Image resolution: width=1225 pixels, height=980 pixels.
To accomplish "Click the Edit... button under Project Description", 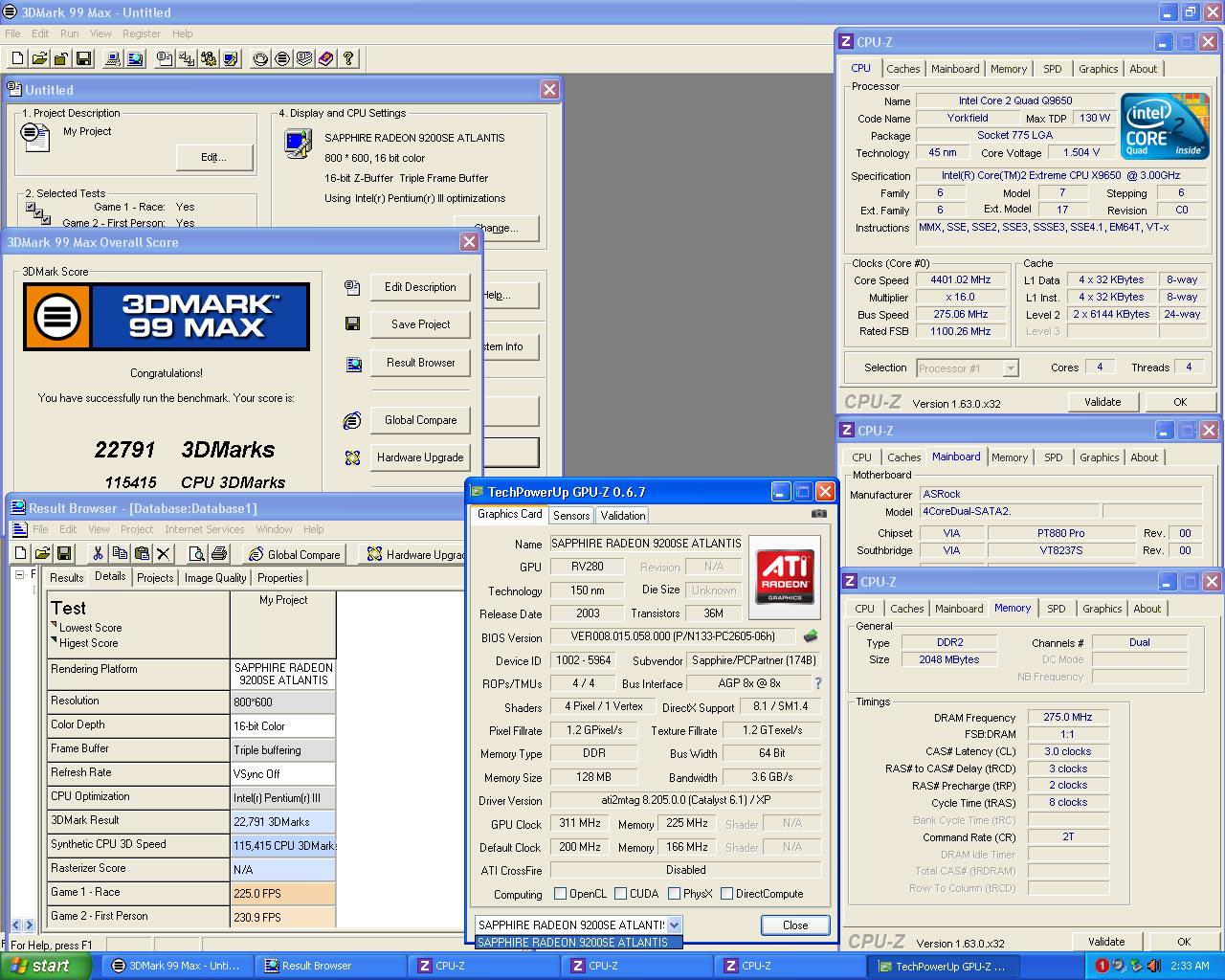I will click(214, 157).
